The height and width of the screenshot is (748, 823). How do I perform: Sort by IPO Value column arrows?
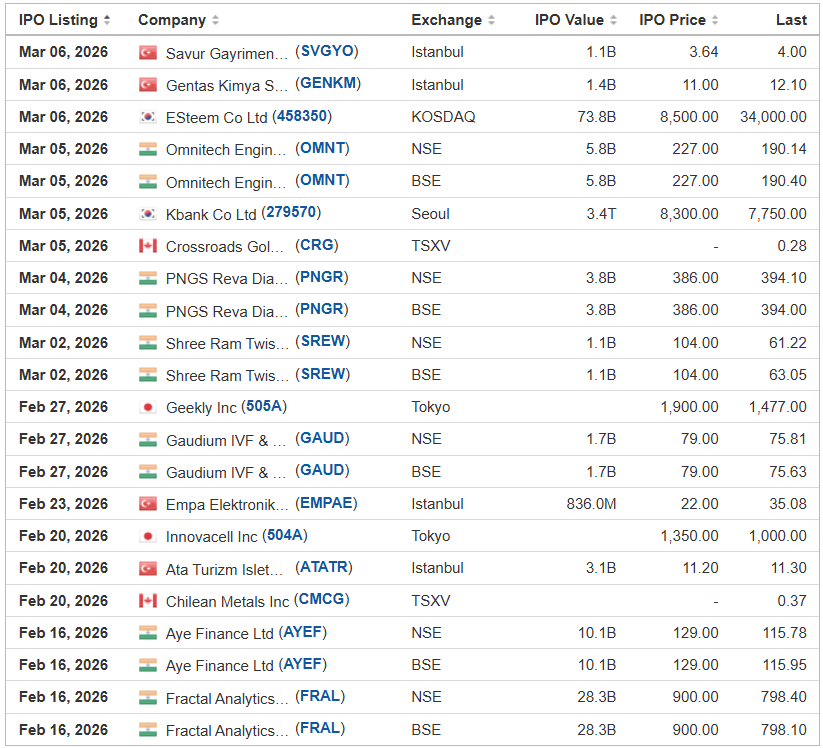[613, 20]
